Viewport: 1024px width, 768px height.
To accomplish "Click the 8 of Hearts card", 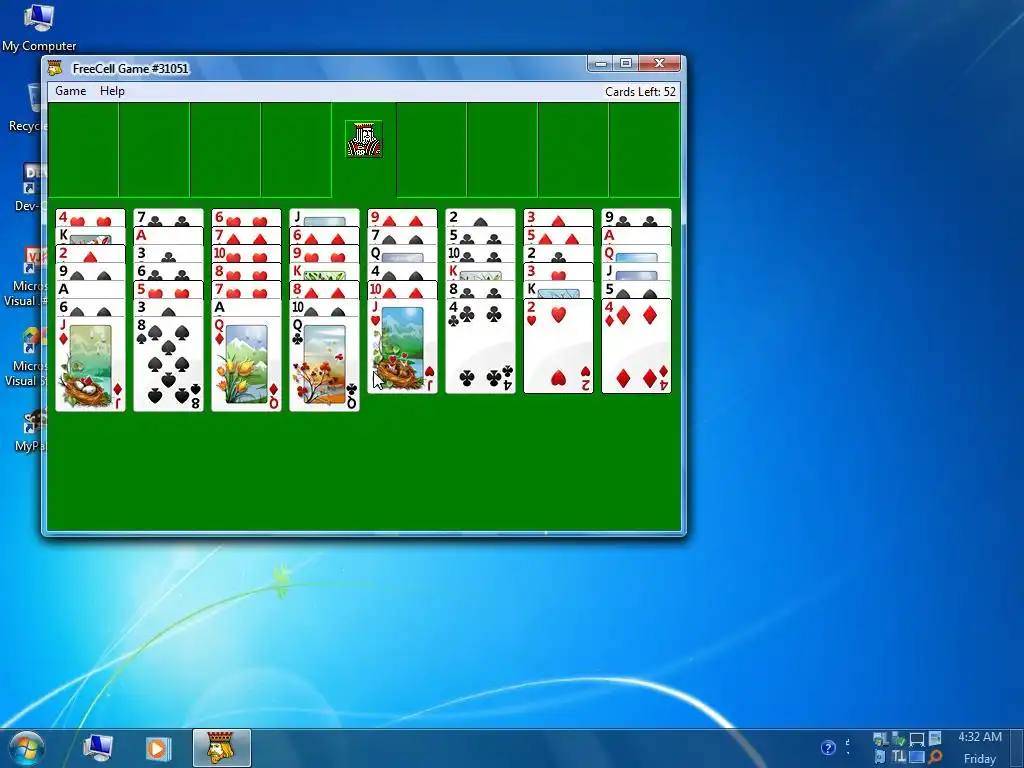I will pos(246,272).
